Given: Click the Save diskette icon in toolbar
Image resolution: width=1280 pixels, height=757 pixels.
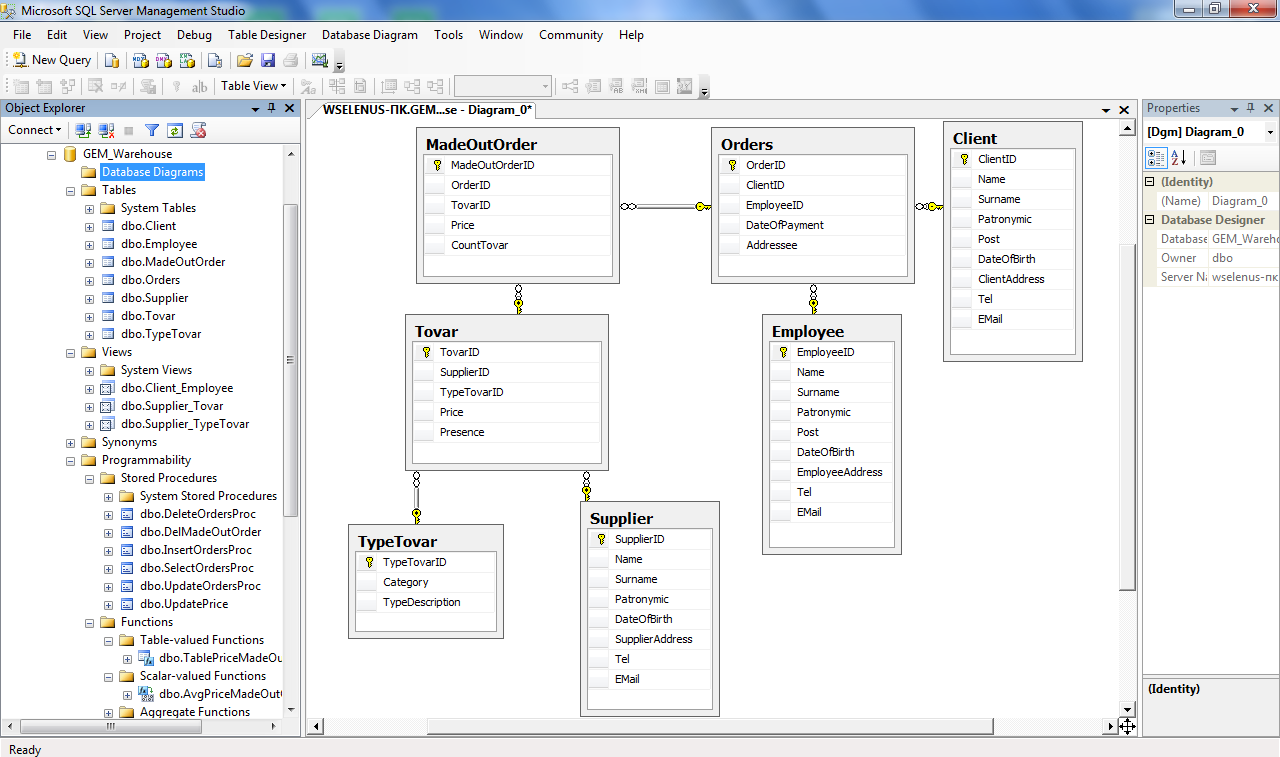Looking at the screenshot, I should tap(267, 60).
